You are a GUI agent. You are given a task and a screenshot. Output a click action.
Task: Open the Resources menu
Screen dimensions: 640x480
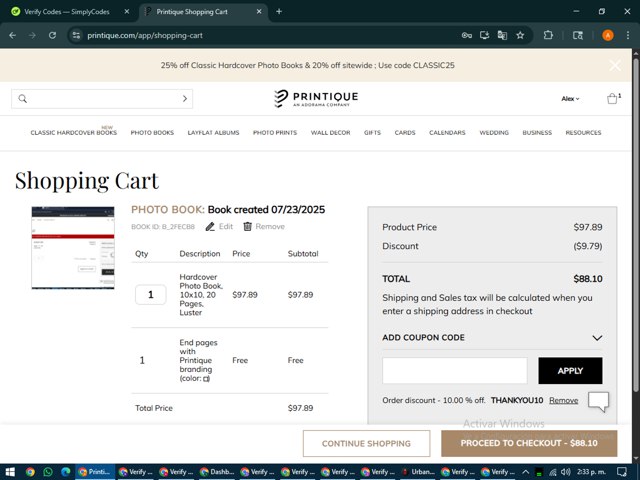(x=583, y=133)
